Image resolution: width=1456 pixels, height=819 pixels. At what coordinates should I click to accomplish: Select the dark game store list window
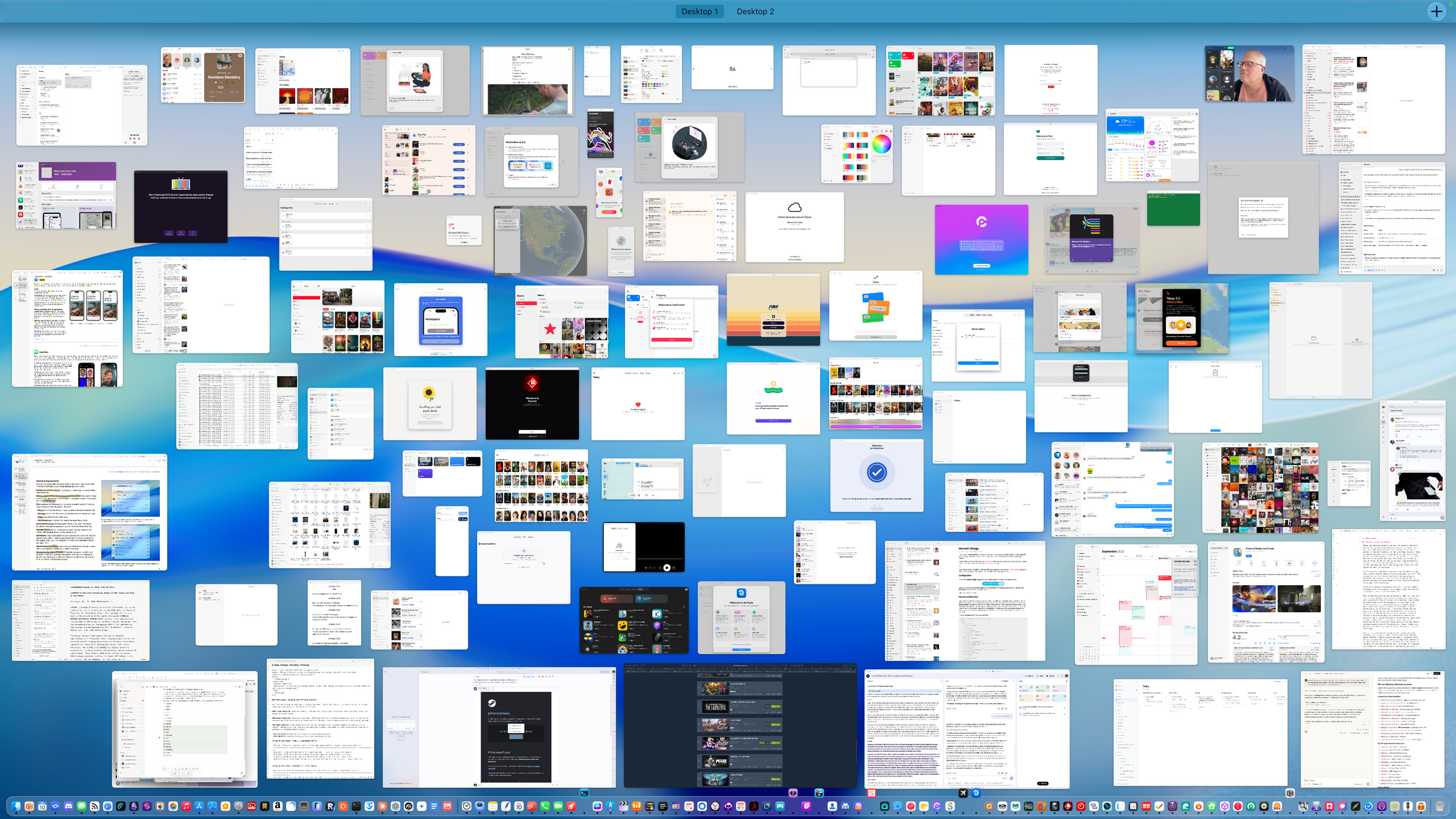coord(740,726)
